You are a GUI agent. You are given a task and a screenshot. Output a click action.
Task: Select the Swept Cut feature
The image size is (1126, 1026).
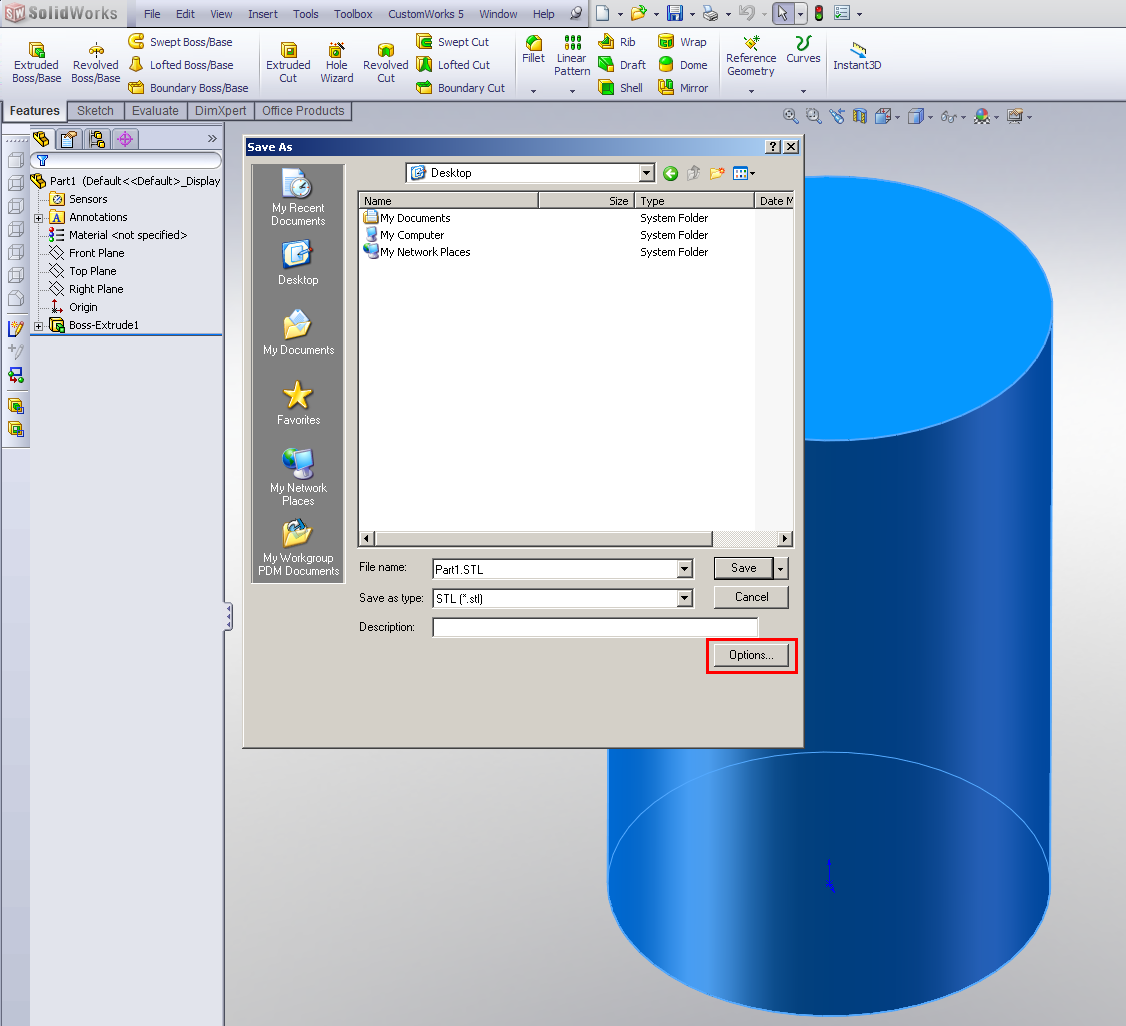coord(453,42)
